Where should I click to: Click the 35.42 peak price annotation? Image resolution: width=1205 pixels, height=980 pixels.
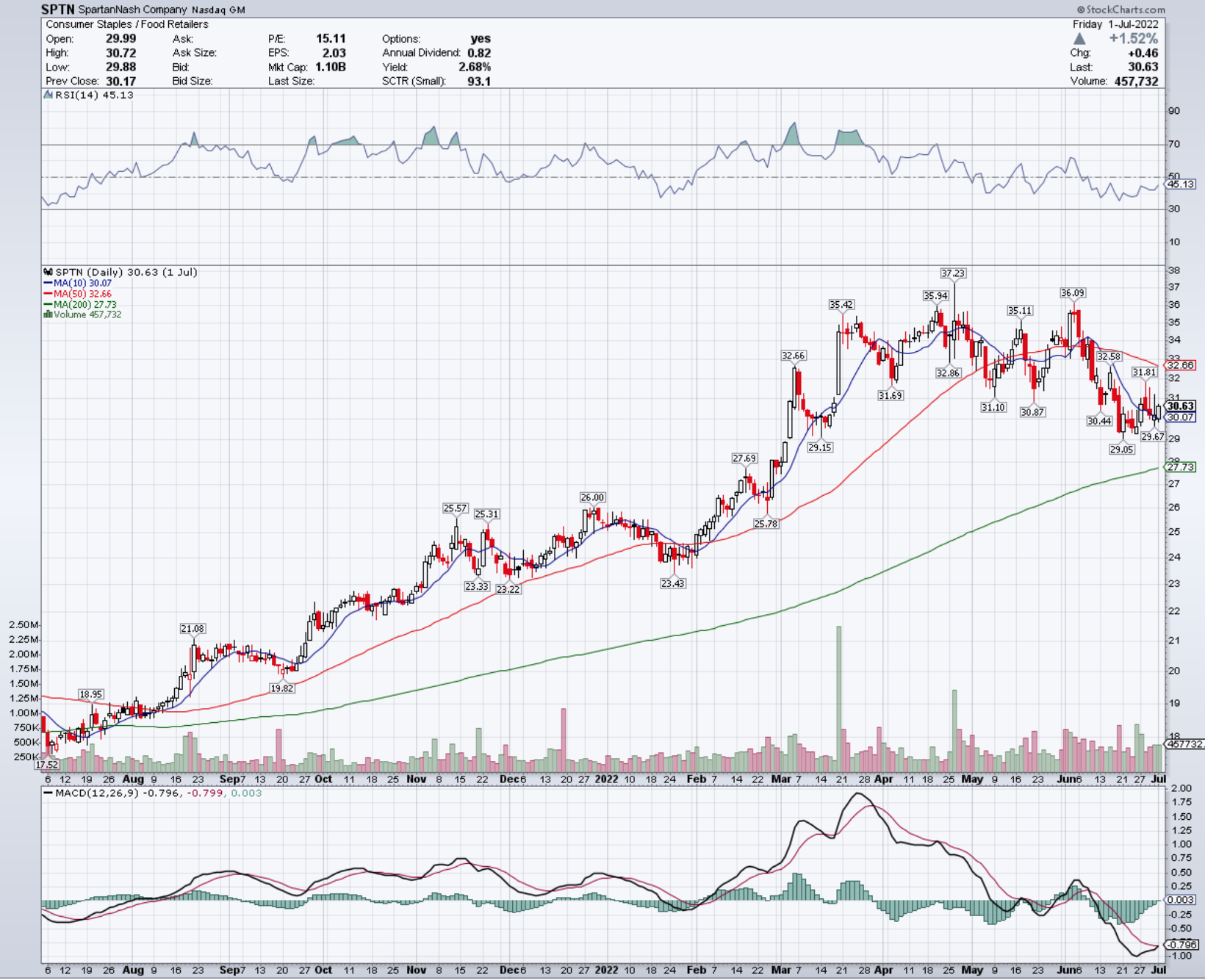[x=841, y=305]
